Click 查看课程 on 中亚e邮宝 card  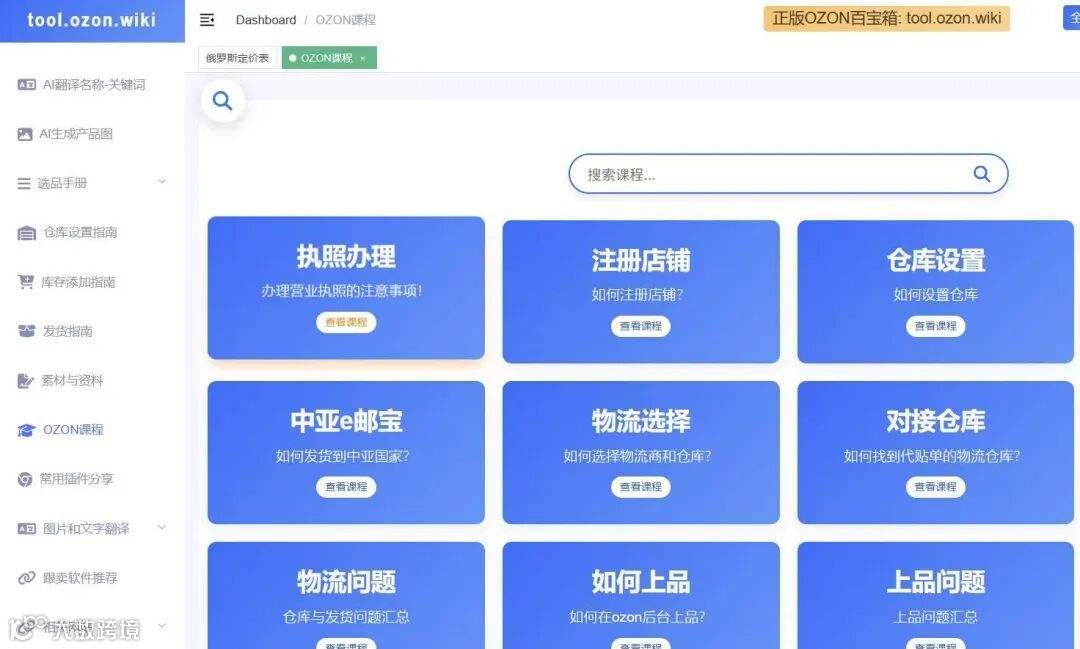coord(346,487)
